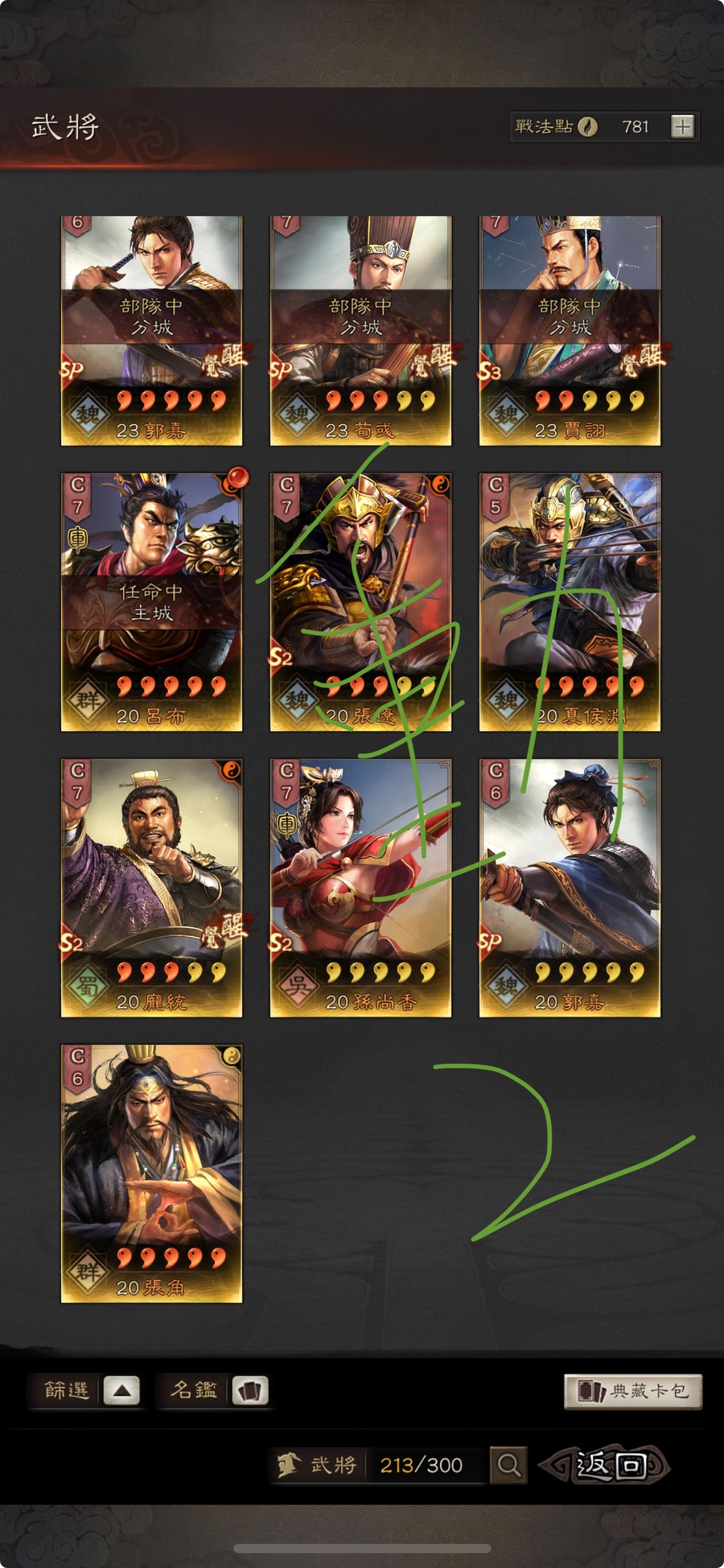Click the plus icon beside 戰法點 781

click(x=682, y=126)
